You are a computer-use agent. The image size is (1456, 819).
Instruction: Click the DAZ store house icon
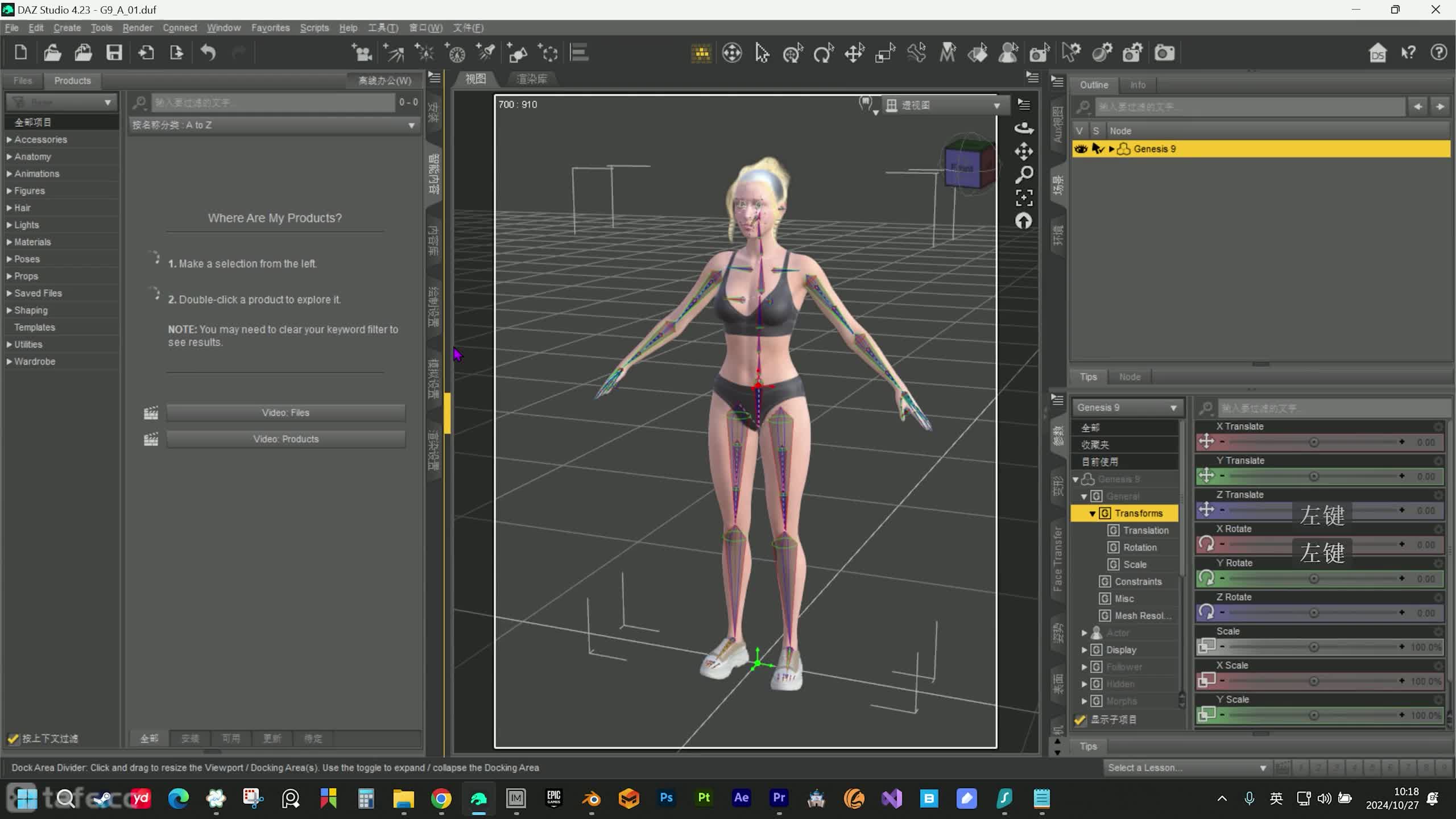pyautogui.click(x=1377, y=53)
